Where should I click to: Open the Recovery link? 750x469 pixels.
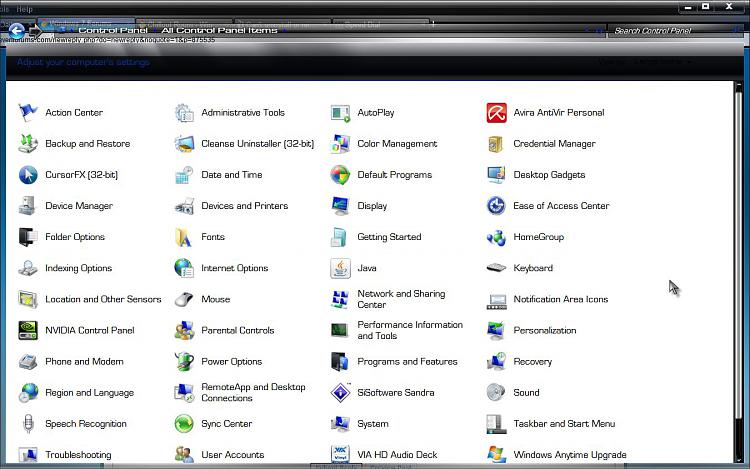[x=532, y=361]
